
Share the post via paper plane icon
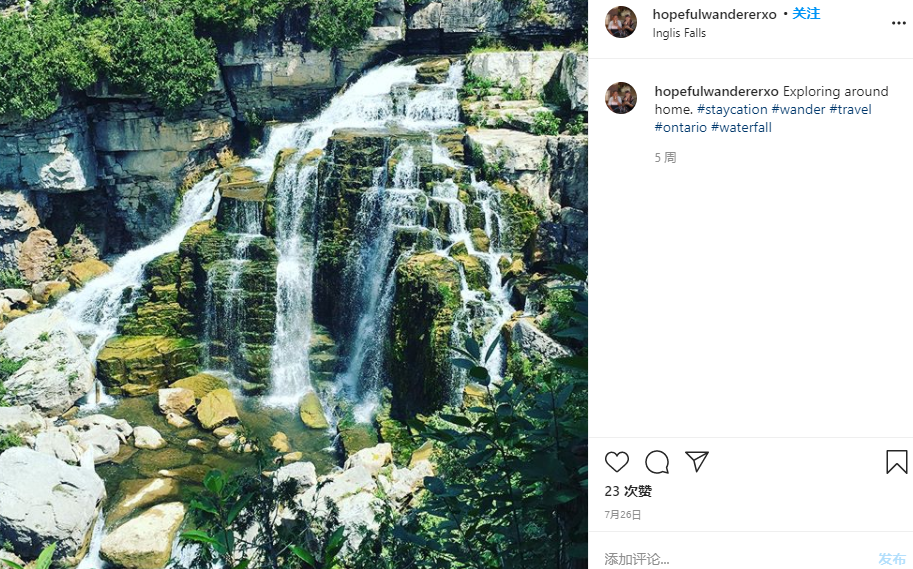[697, 462]
